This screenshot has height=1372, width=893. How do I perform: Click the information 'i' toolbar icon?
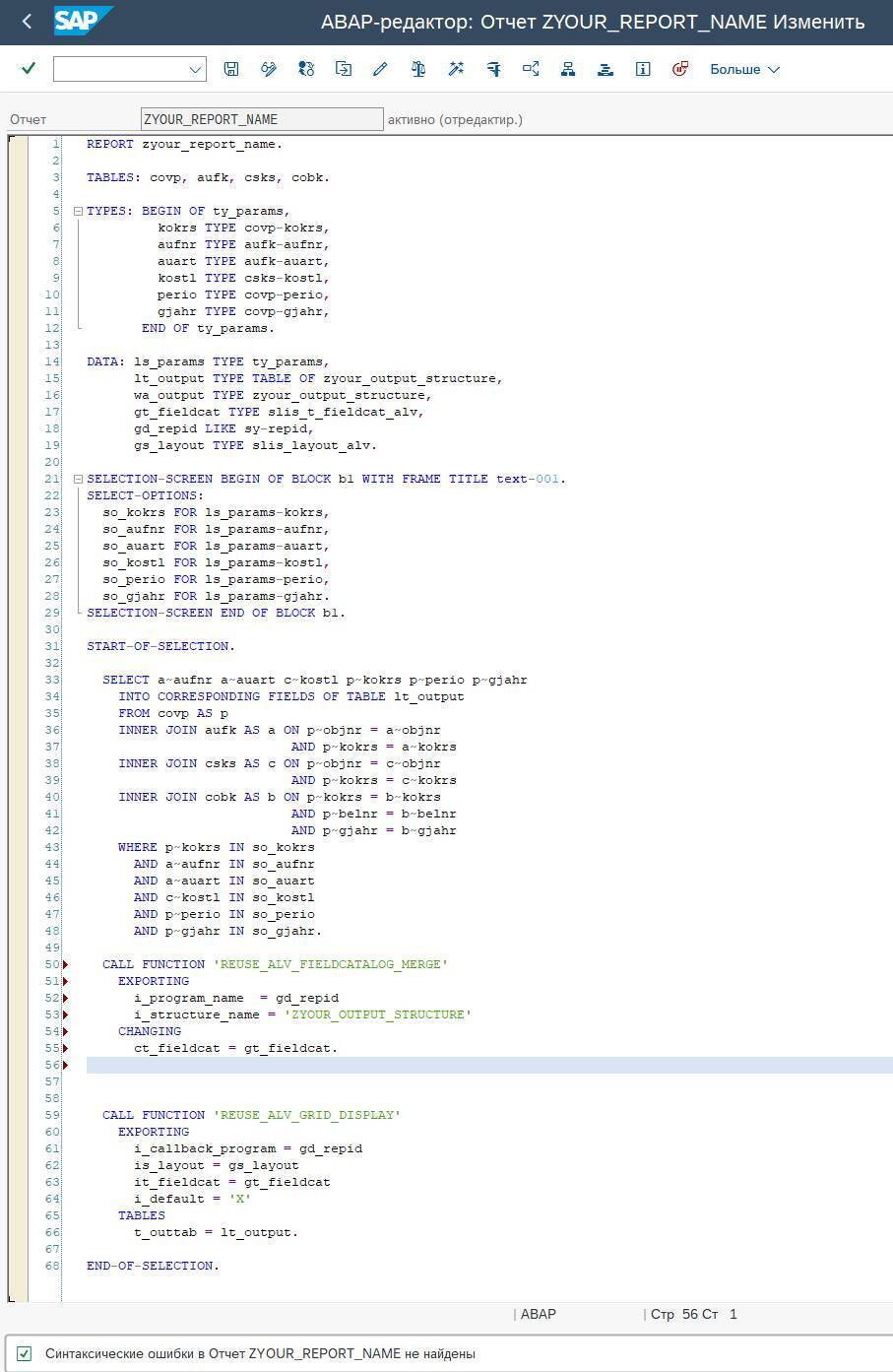643,69
